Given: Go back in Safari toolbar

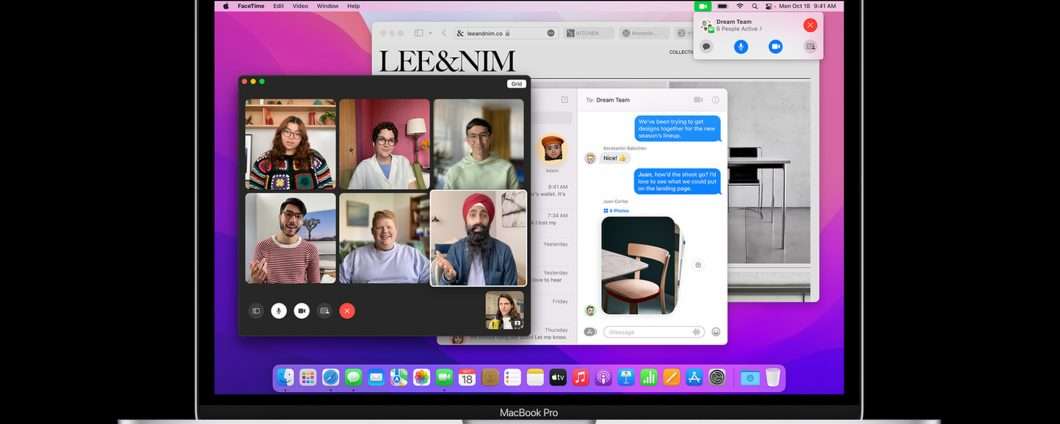Looking at the screenshot, I should click(444, 33).
